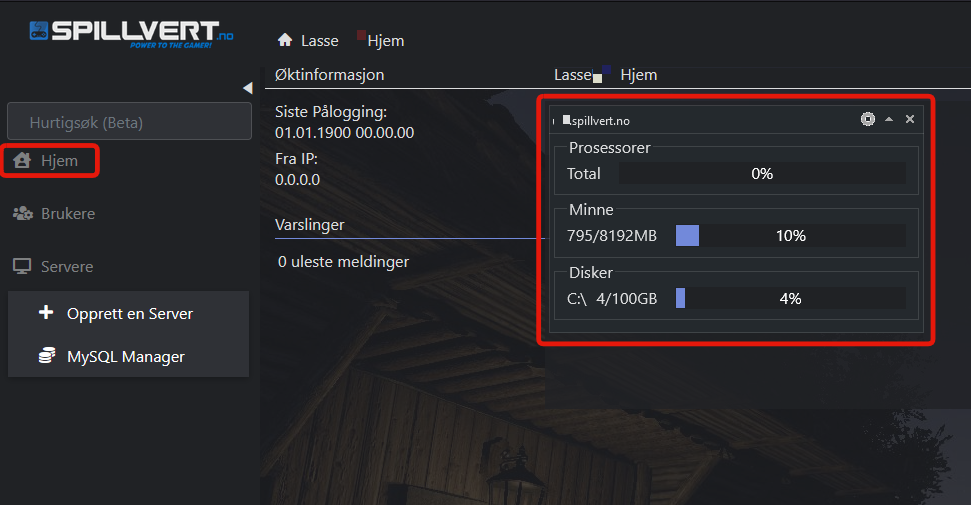Image resolution: width=971 pixels, height=505 pixels.
Task: Click Hjem in the second header row
Action: [638, 75]
